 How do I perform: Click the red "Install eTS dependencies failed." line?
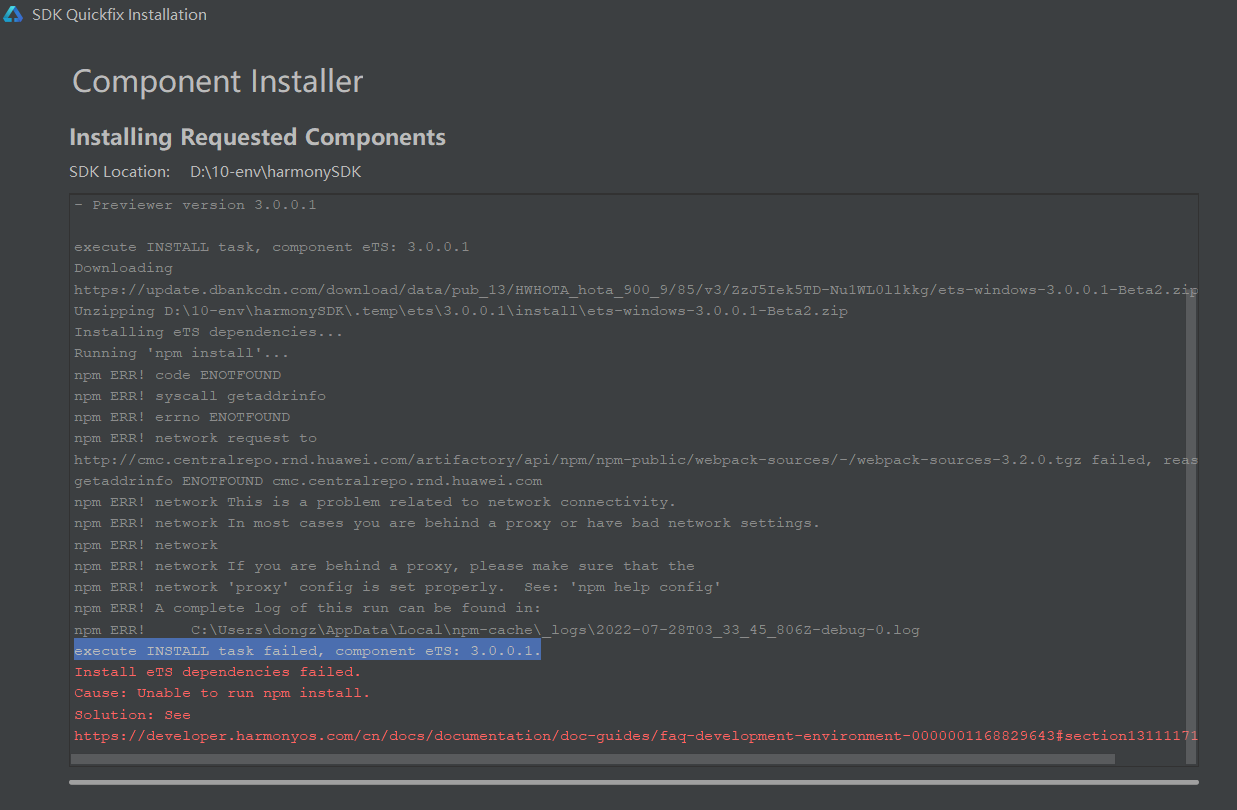218,672
